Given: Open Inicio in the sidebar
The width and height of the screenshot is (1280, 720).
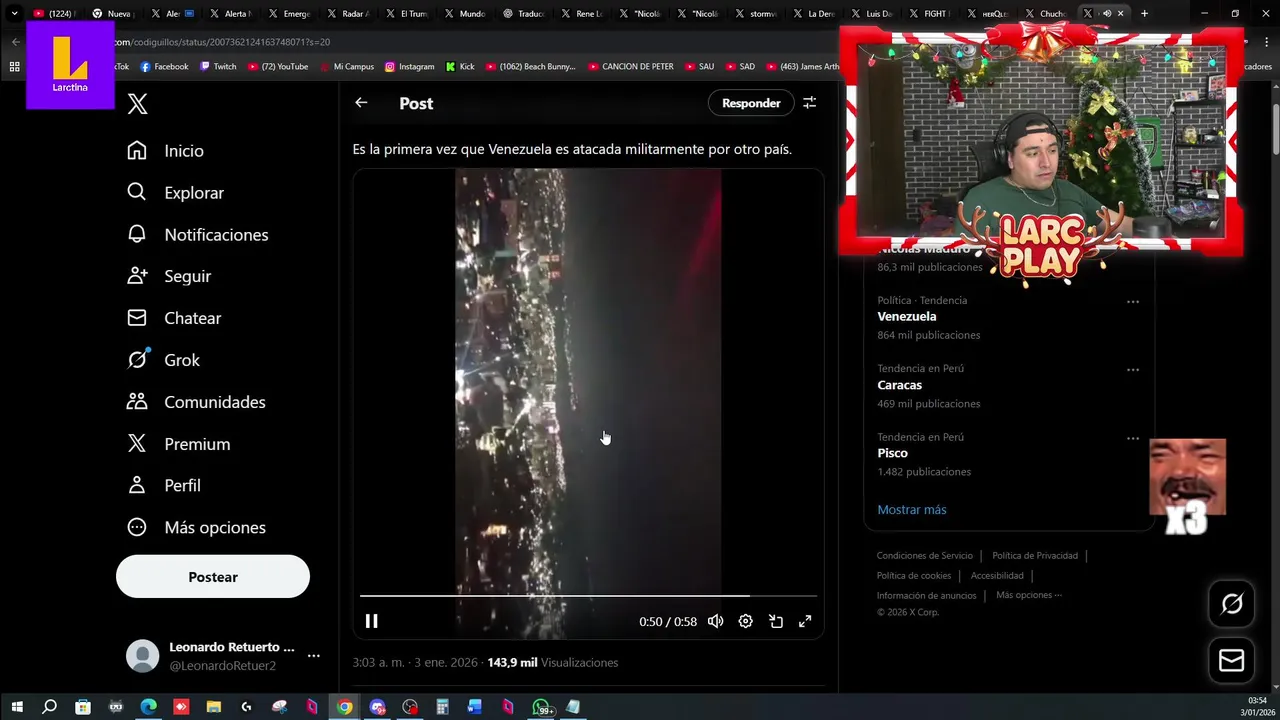Looking at the screenshot, I should point(165,150).
